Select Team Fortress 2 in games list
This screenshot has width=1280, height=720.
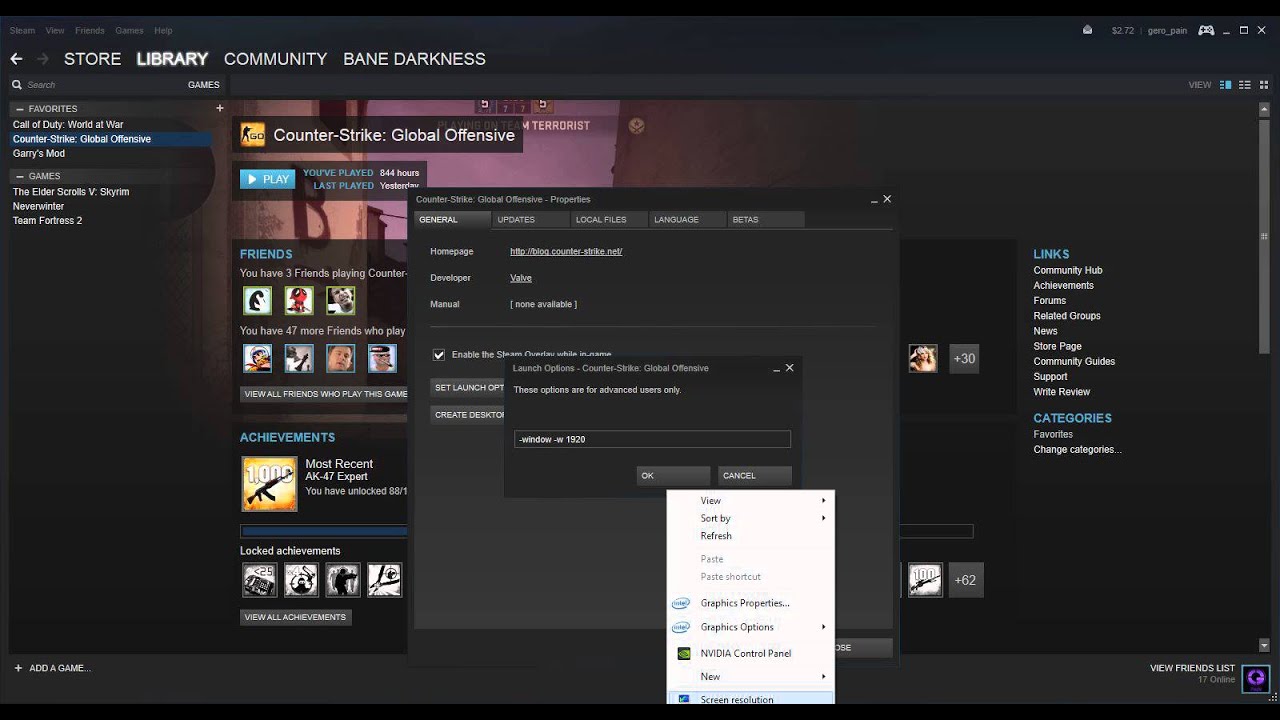pos(47,221)
